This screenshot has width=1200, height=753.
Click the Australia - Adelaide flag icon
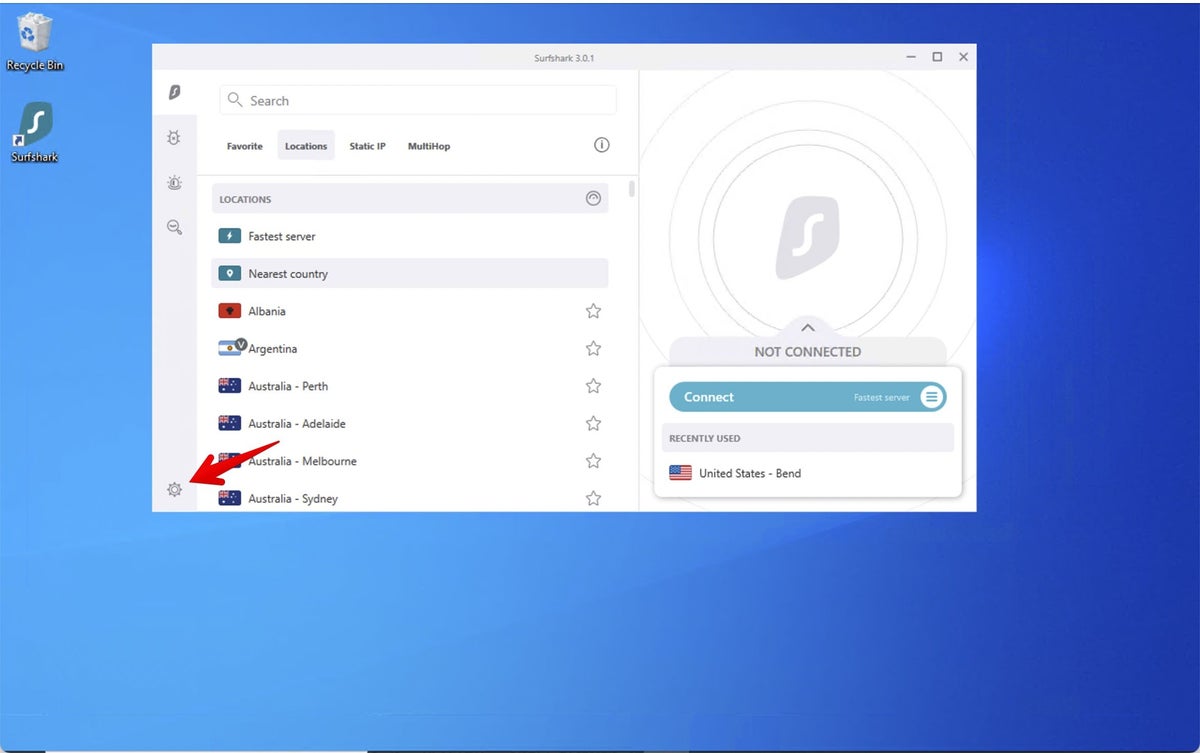[230, 423]
